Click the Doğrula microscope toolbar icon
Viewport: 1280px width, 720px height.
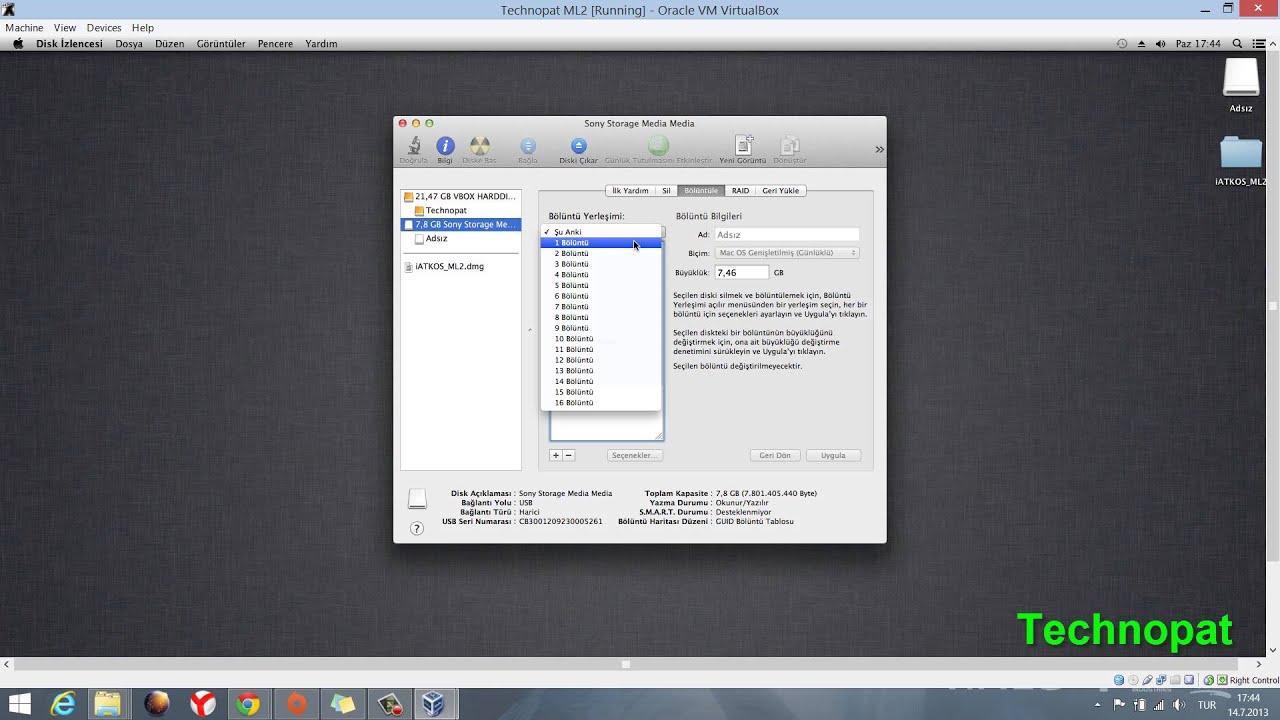[x=413, y=147]
